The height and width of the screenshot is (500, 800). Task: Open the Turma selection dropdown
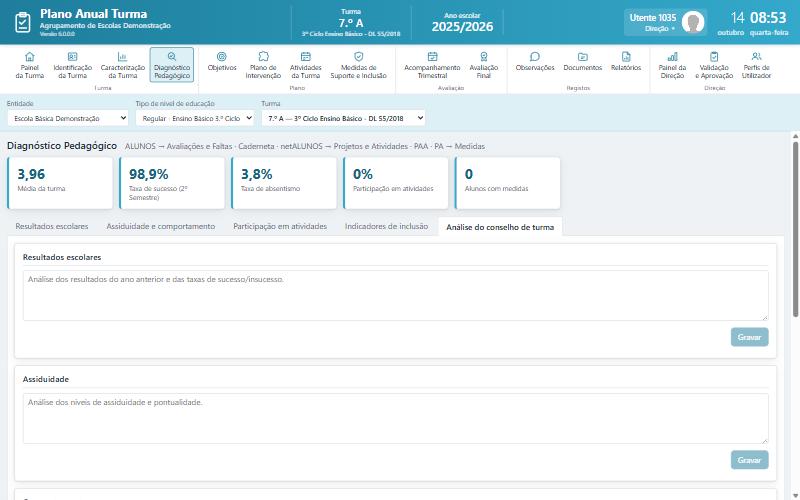click(343, 118)
